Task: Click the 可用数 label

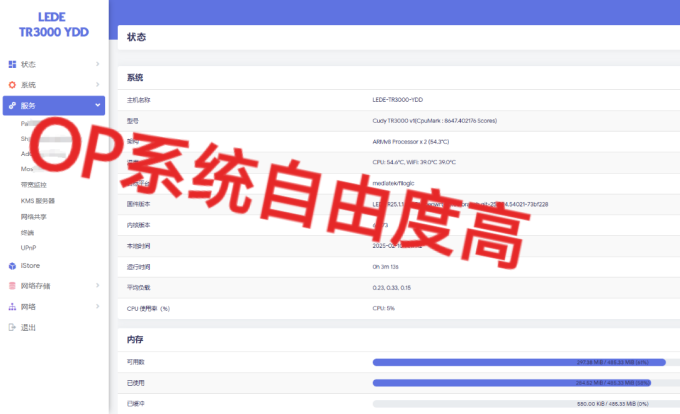Action: point(135,362)
